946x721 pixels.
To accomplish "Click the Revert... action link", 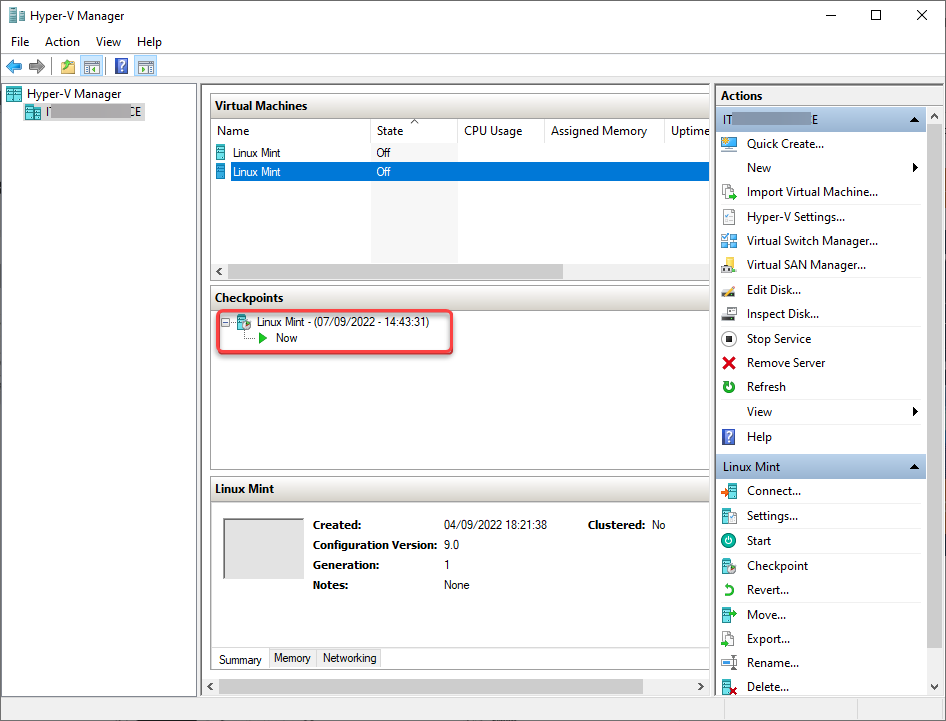I will tap(767, 590).
